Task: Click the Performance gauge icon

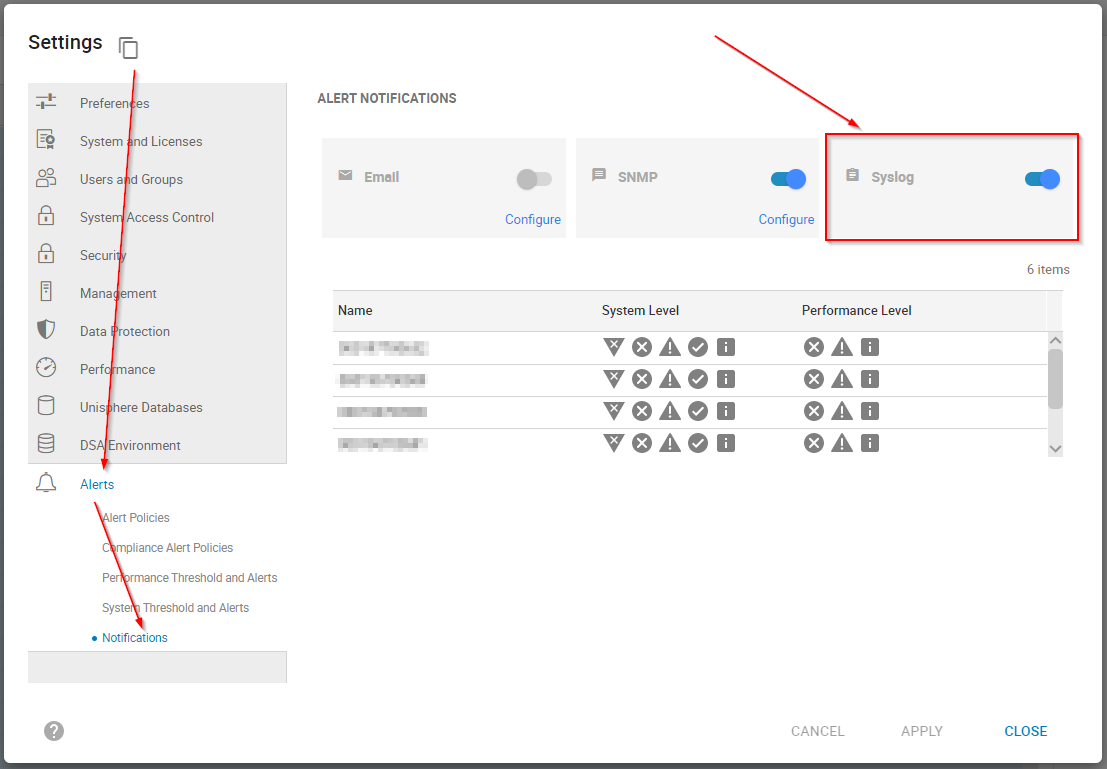Action: [x=46, y=369]
